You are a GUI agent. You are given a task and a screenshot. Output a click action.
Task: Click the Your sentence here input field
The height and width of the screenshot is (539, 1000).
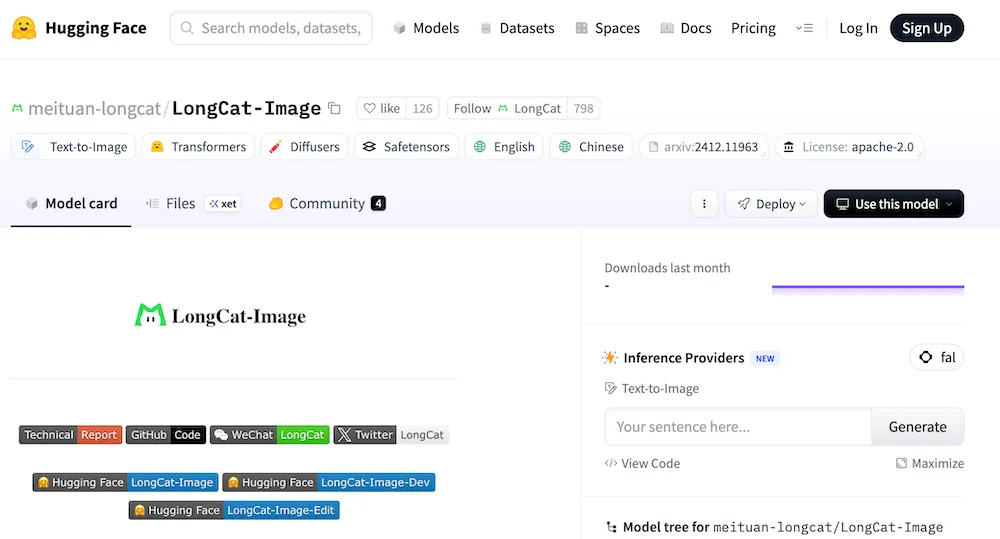pyautogui.click(x=738, y=427)
